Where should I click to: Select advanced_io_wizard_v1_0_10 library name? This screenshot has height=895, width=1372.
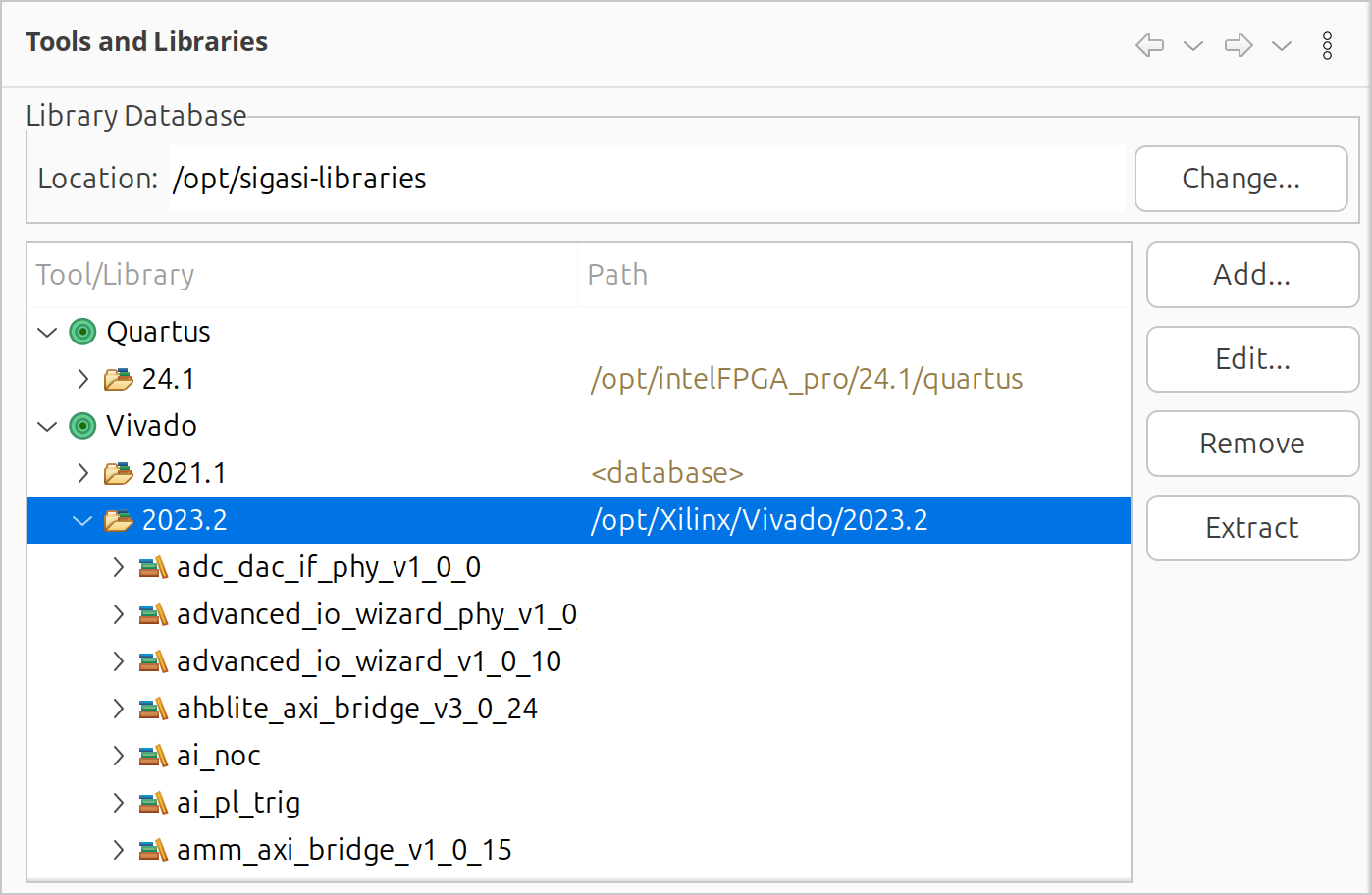pyautogui.click(x=369, y=661)
